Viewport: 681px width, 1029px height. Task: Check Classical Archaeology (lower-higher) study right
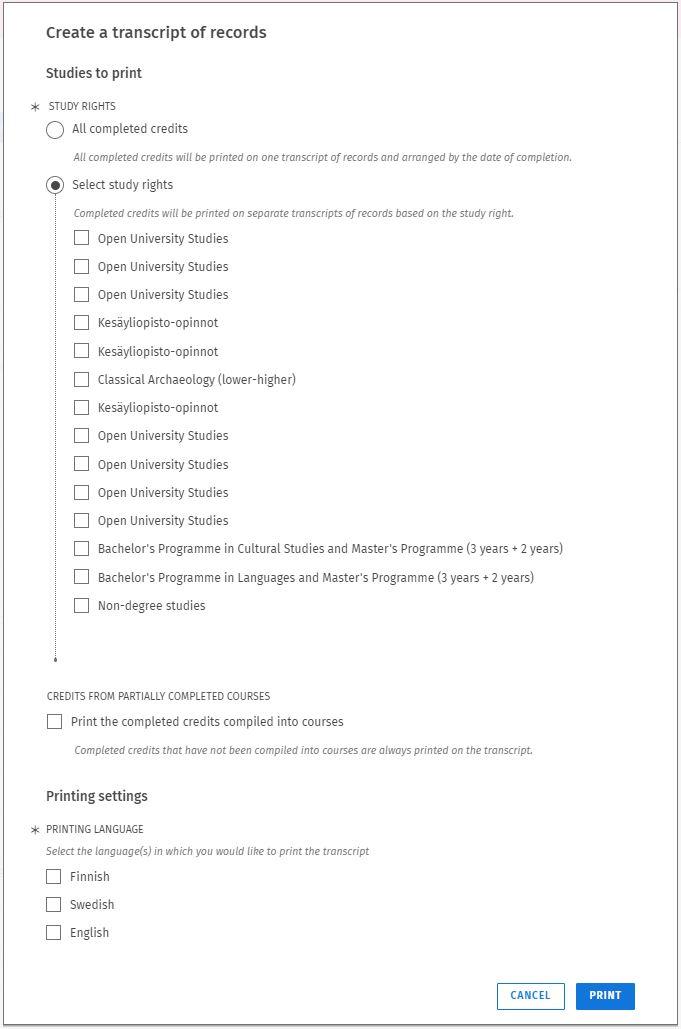(82, 379)
